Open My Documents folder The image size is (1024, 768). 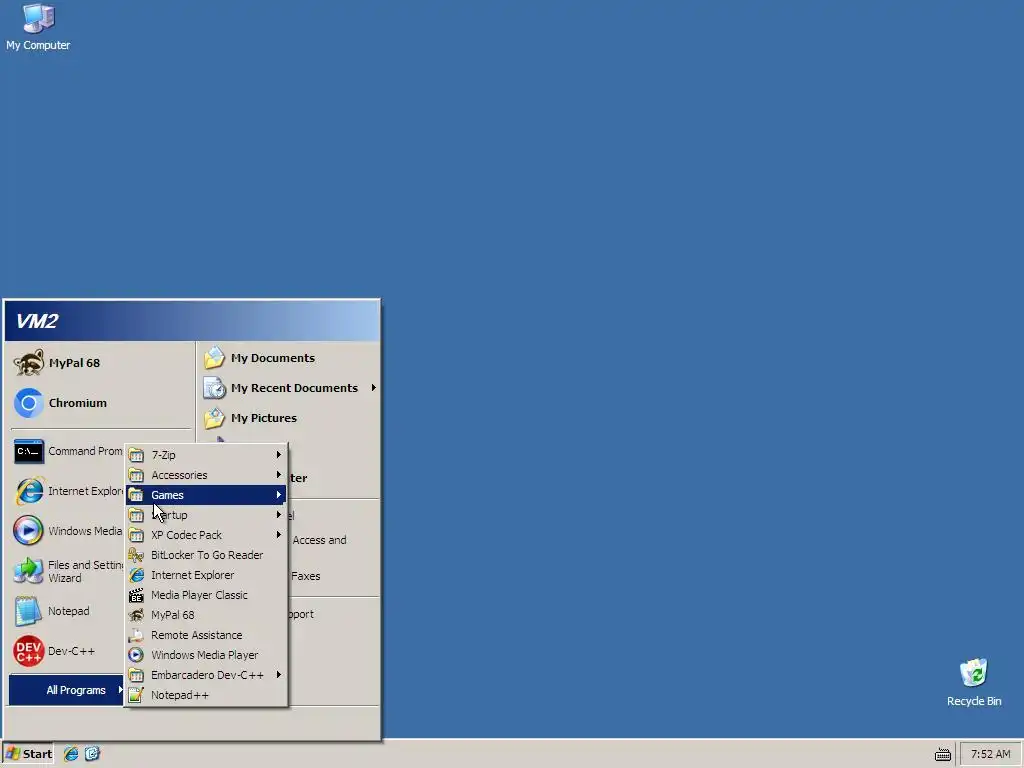click(289, 358)
